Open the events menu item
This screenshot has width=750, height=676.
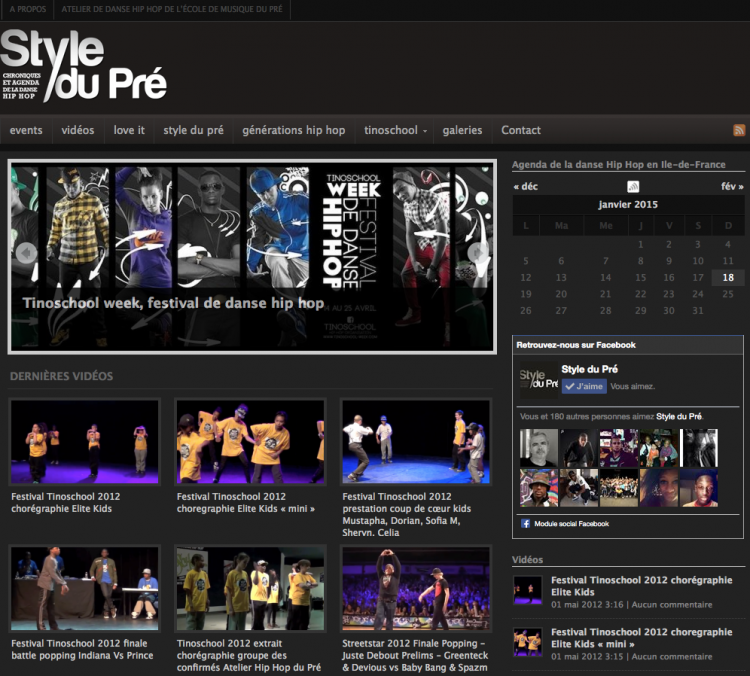pos(26,130)
